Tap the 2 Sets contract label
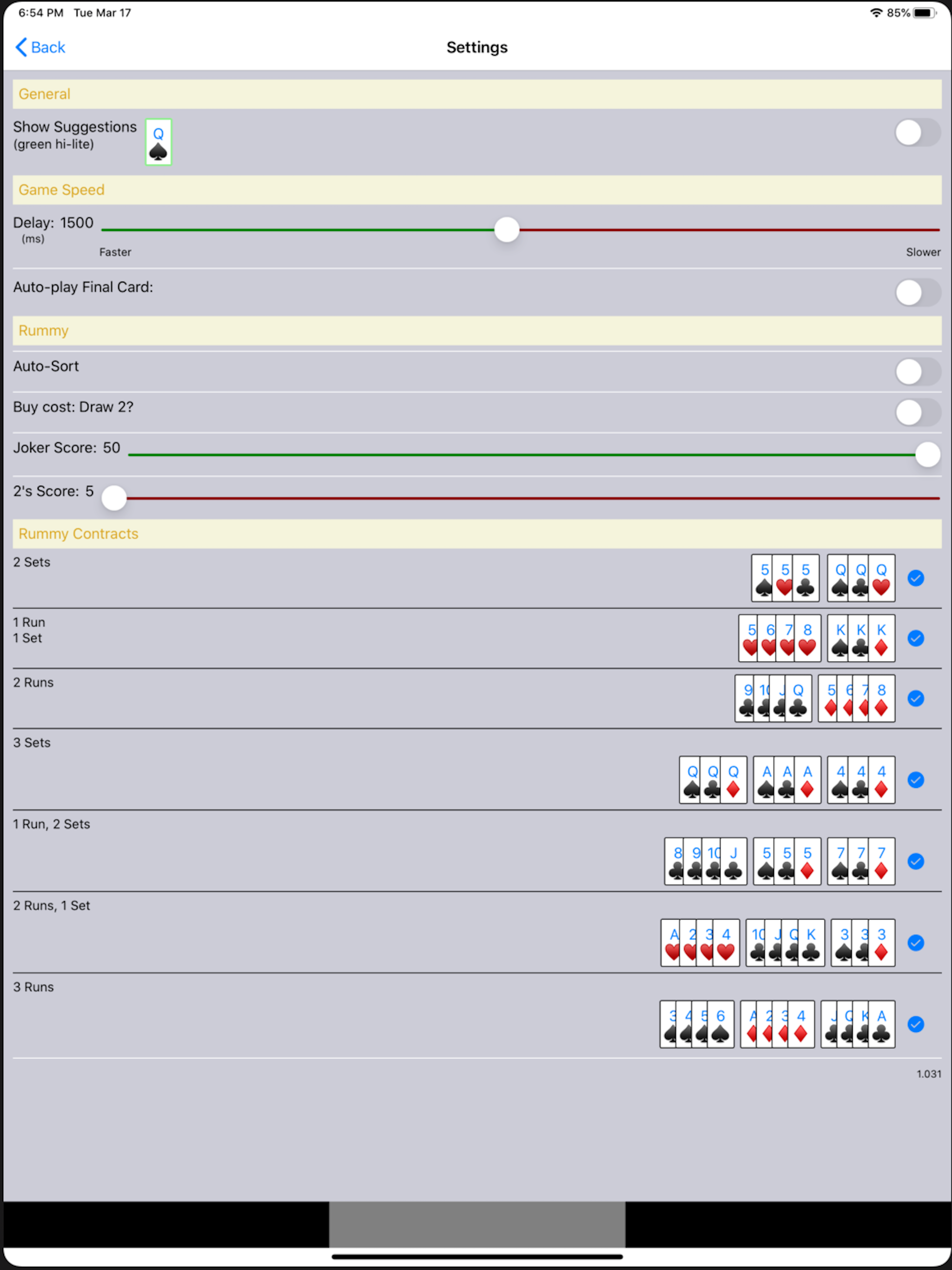This screenshot has height=1270, width=952. (32, 562)
